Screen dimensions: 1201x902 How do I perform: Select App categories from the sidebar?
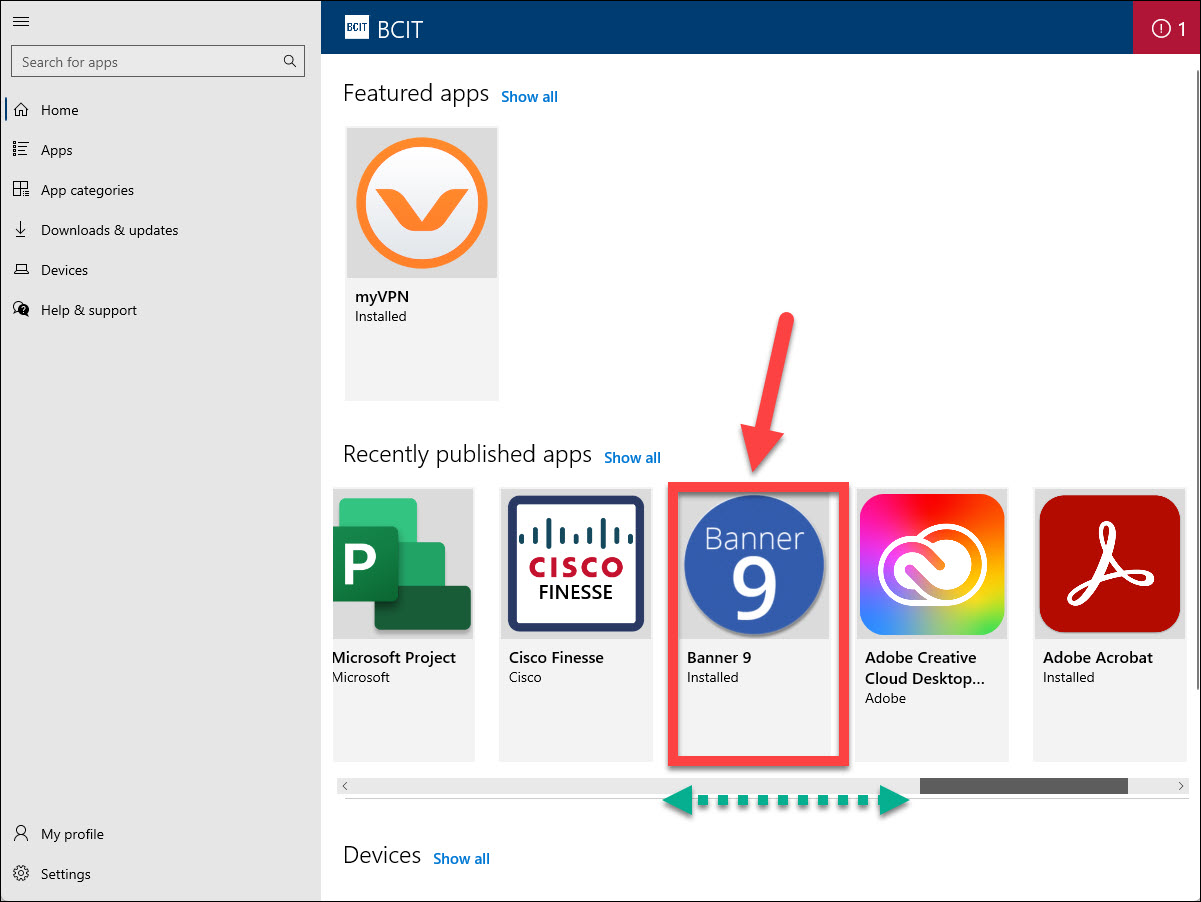[86, 189]
